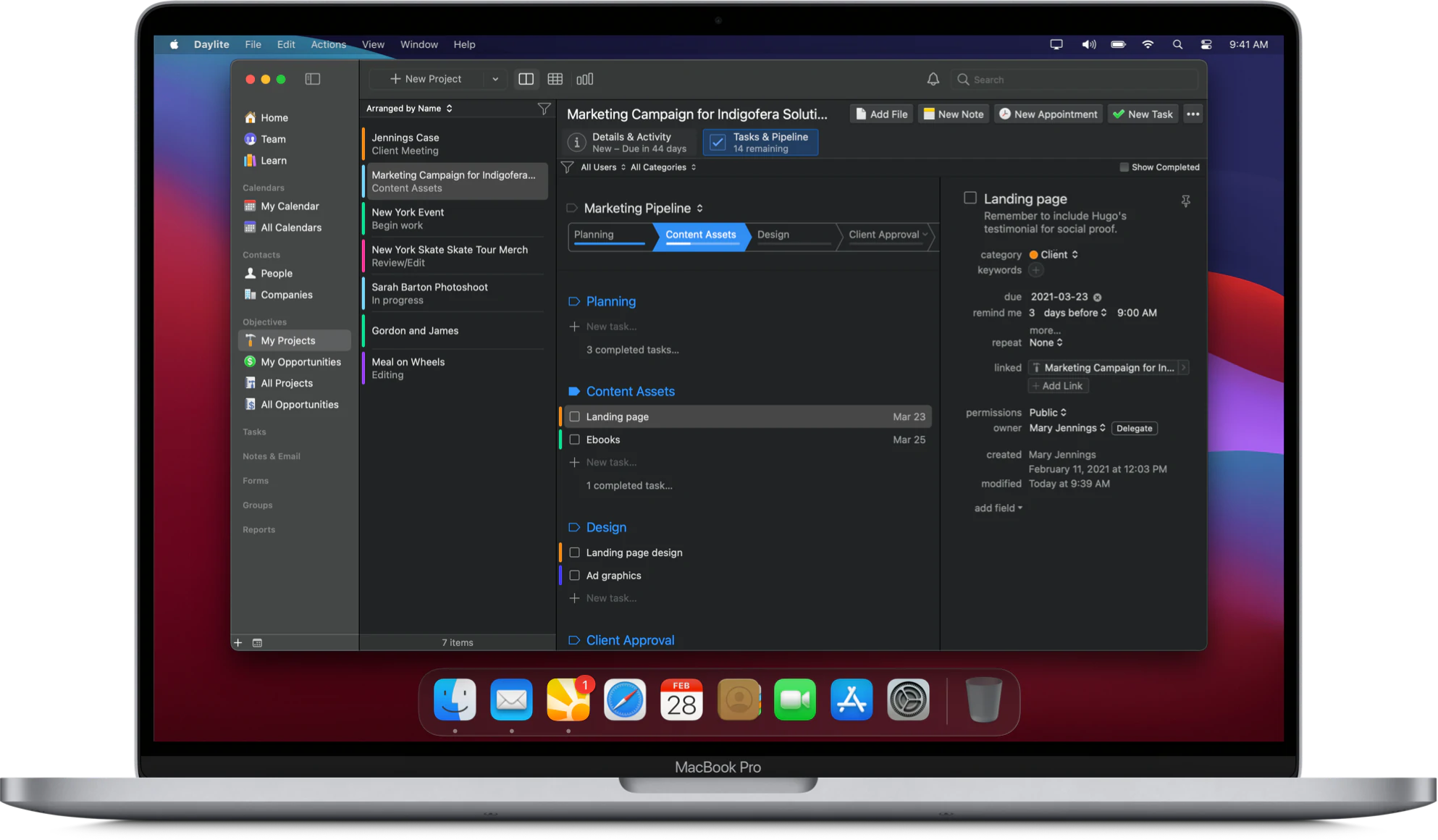Add a keyword with the plus icon
The image size is (1438, 840).
[1036, 270]
